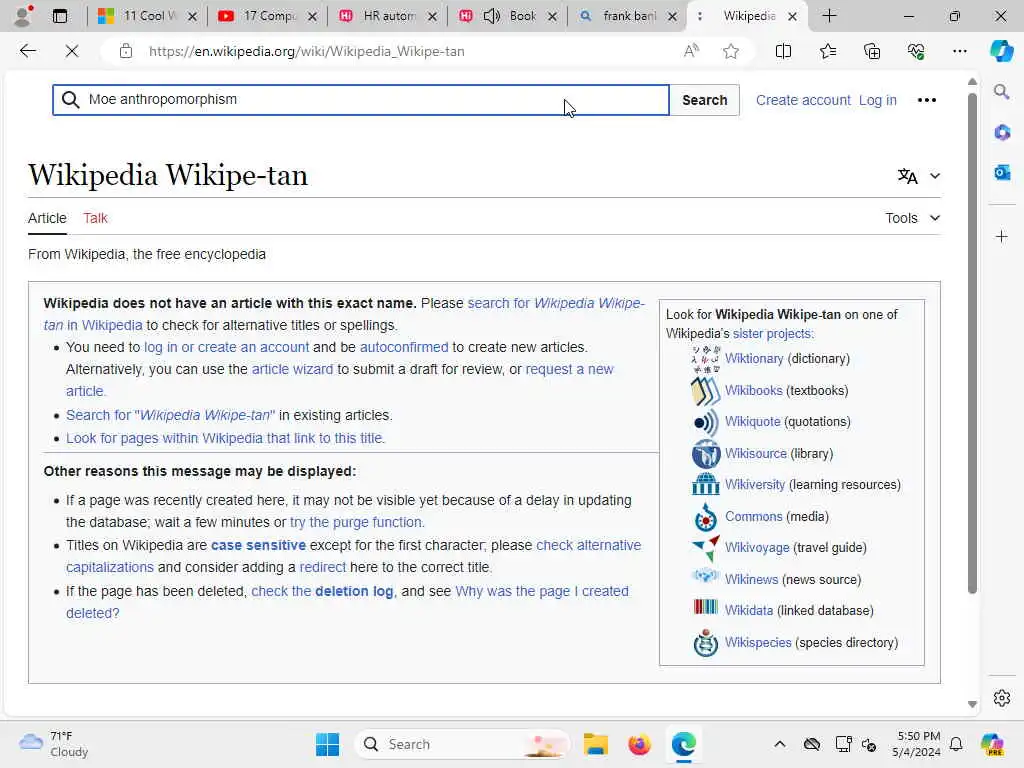This screenshot has width=1024, height=768.
Task: Launch Firefox from the taskbar
Action: [x=639, y=744]
